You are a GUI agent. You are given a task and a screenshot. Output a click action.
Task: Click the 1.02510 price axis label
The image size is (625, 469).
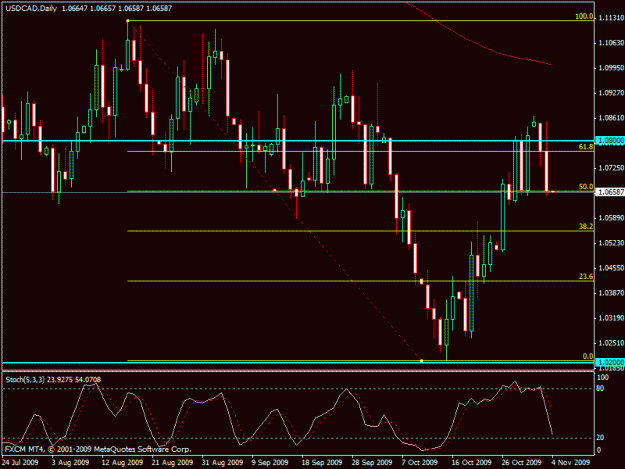611,343
